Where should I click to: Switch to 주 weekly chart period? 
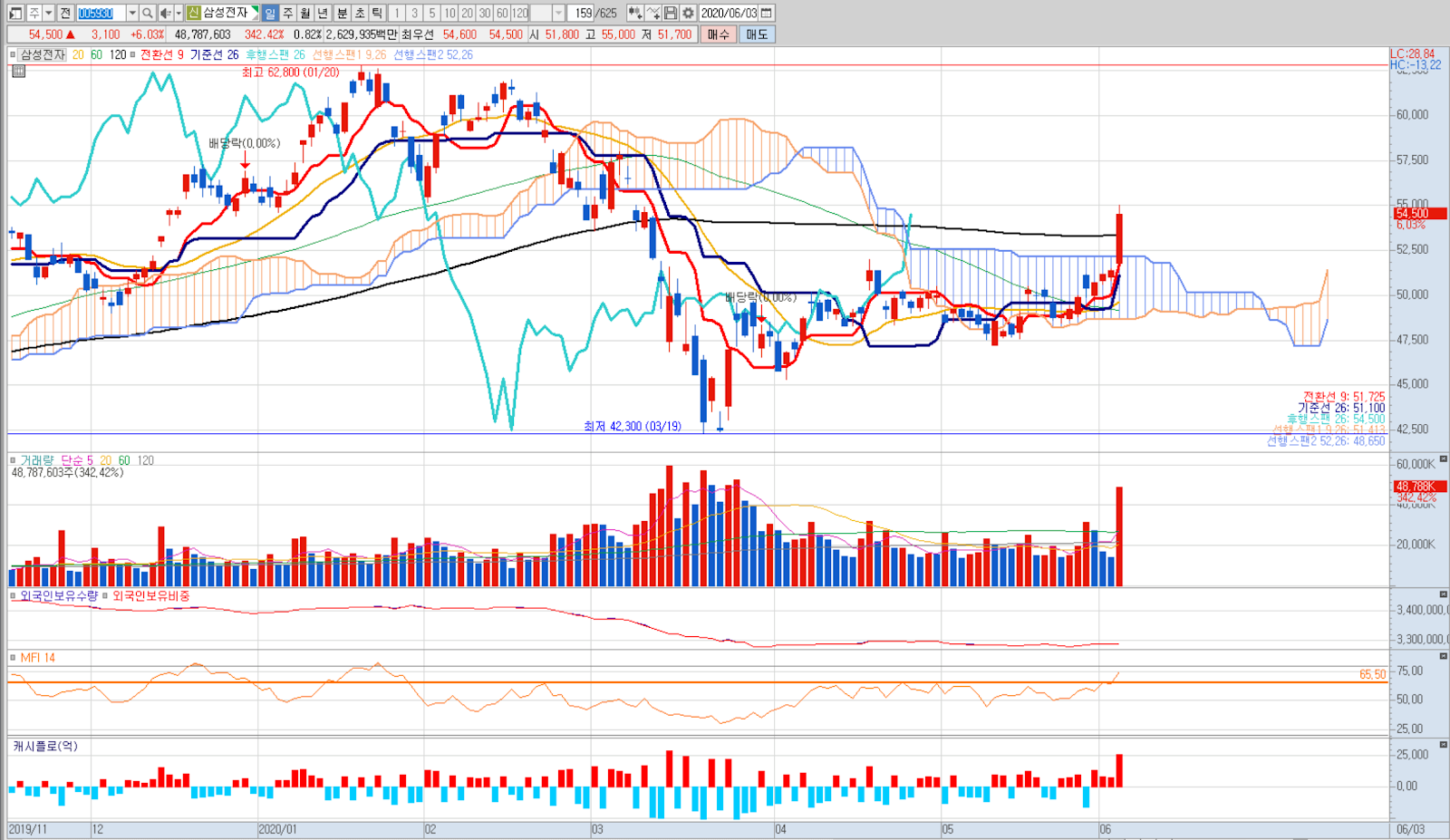click(287, 13)
